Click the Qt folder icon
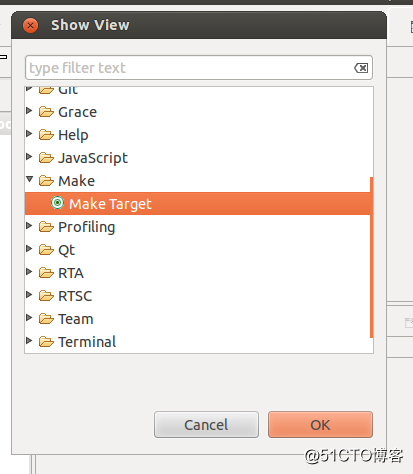 [x=46, y=250]
